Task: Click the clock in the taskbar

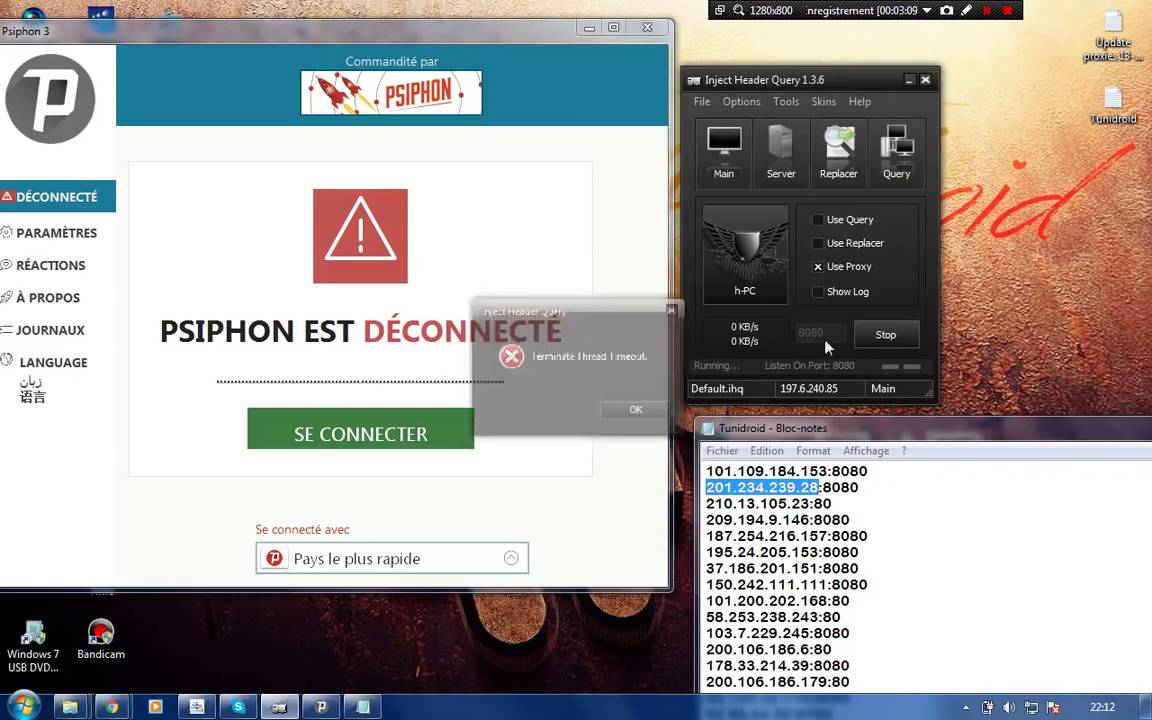Action: pos(1102,707)
